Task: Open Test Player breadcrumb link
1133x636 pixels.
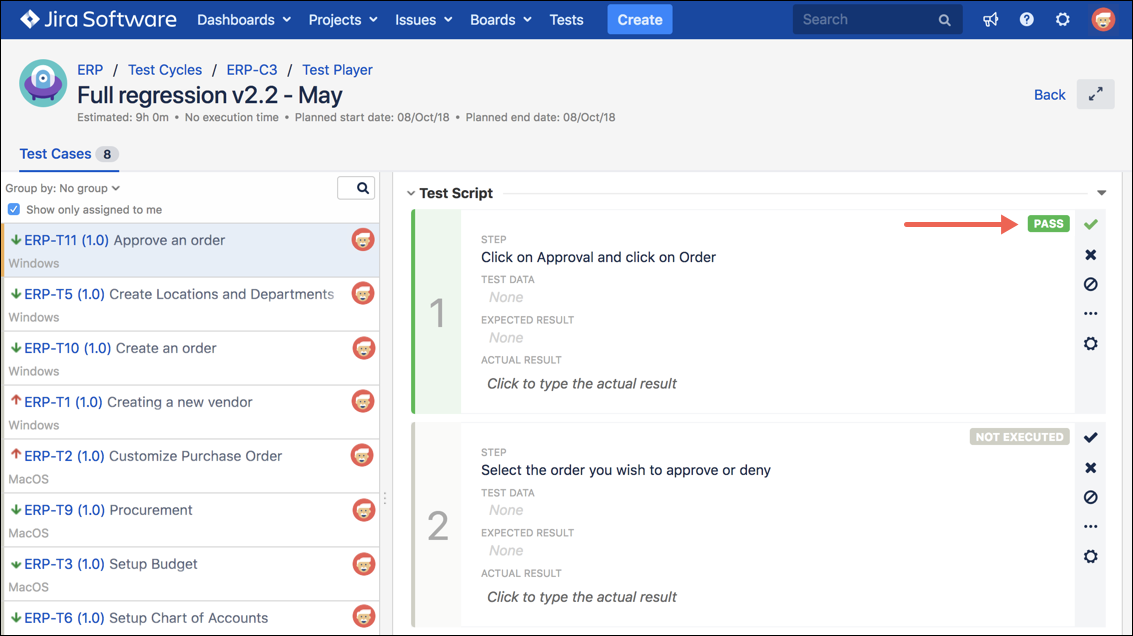Action: pos(337,70)
